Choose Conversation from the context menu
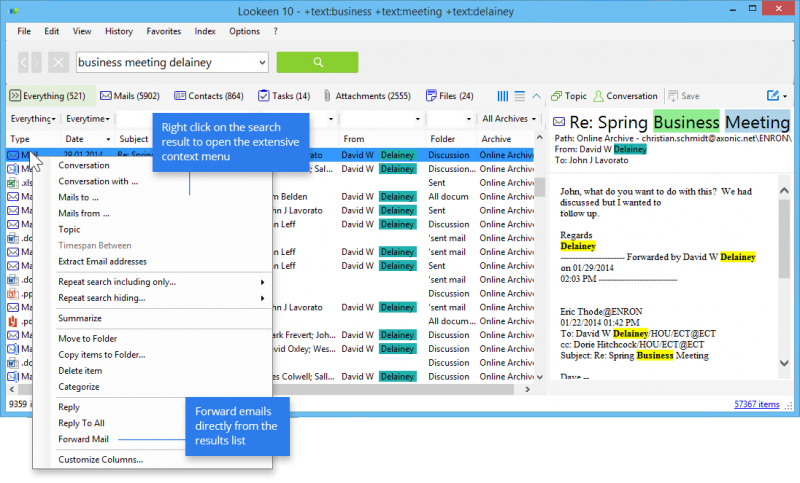The height and width of the screenshot is (483, 800). (84, 165)
